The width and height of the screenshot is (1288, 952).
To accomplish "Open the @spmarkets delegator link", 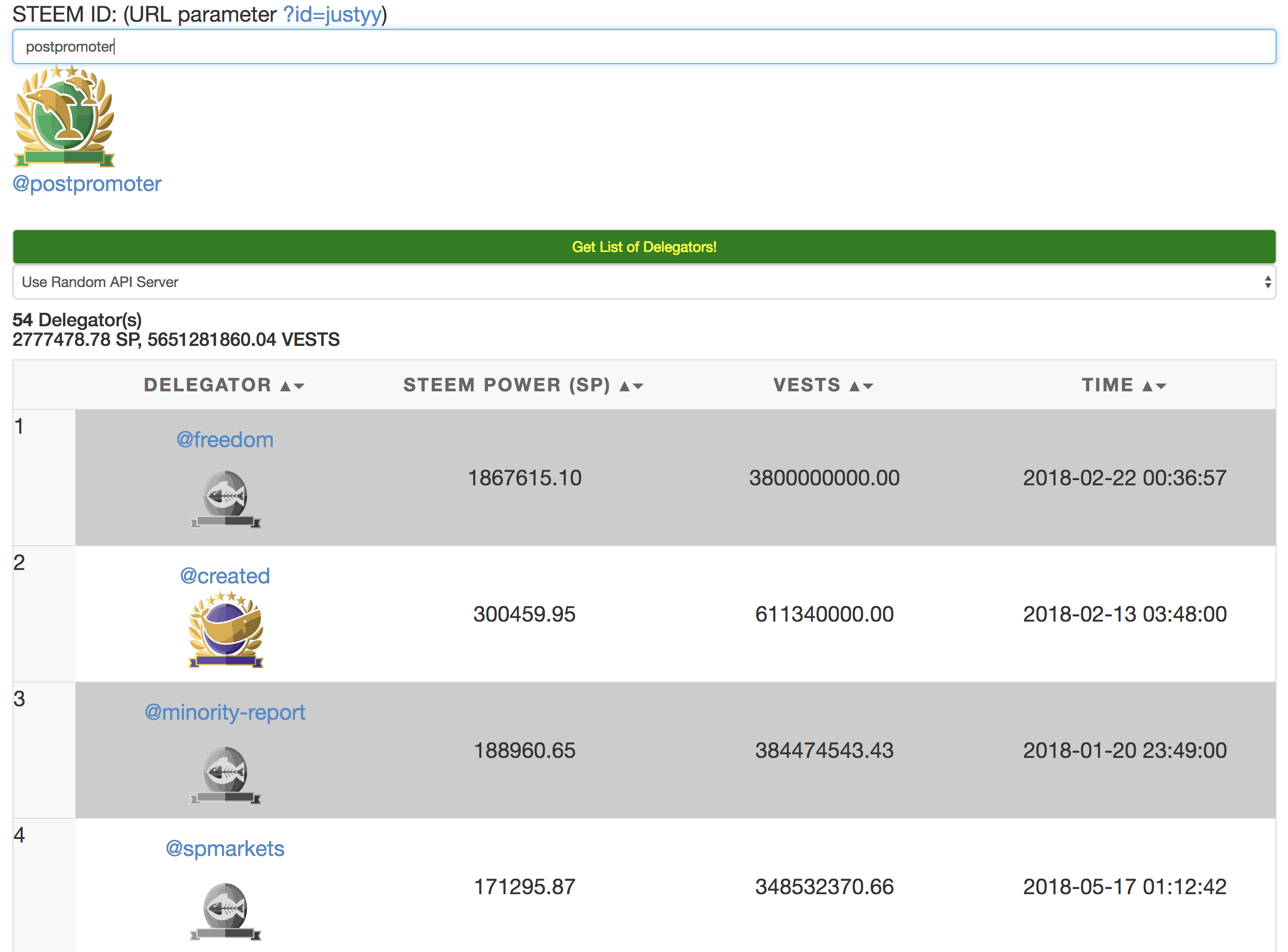I will (x=225, y=849).
